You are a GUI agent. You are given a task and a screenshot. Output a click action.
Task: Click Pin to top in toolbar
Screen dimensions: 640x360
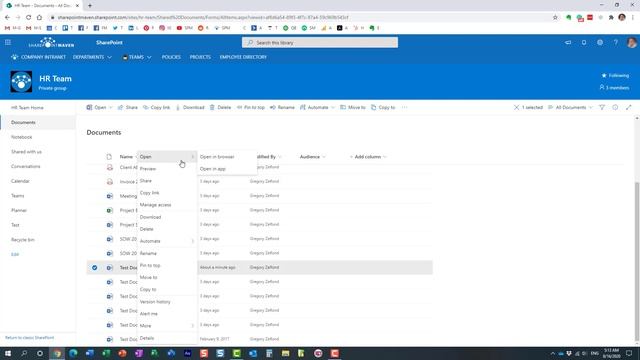[x=251, y=107]
